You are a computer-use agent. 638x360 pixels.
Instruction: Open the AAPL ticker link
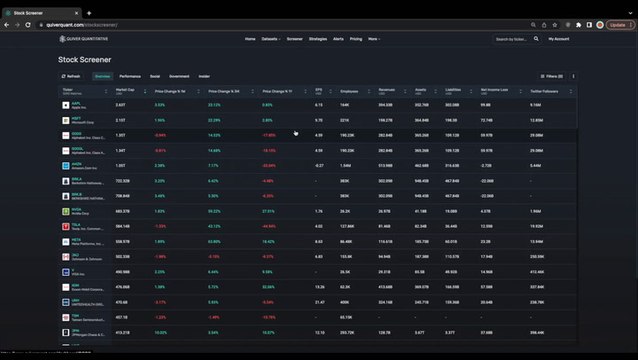[x=76, y=104]
